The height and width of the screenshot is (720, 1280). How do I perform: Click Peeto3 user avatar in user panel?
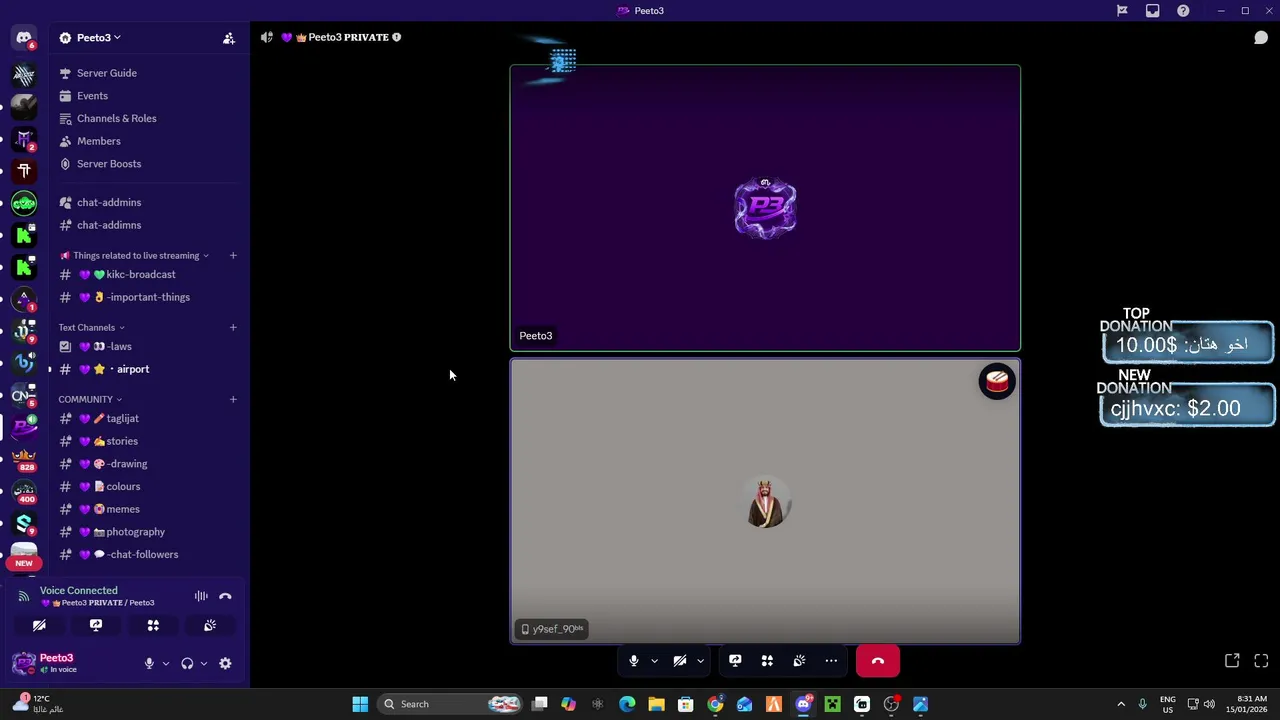[24, 663]
